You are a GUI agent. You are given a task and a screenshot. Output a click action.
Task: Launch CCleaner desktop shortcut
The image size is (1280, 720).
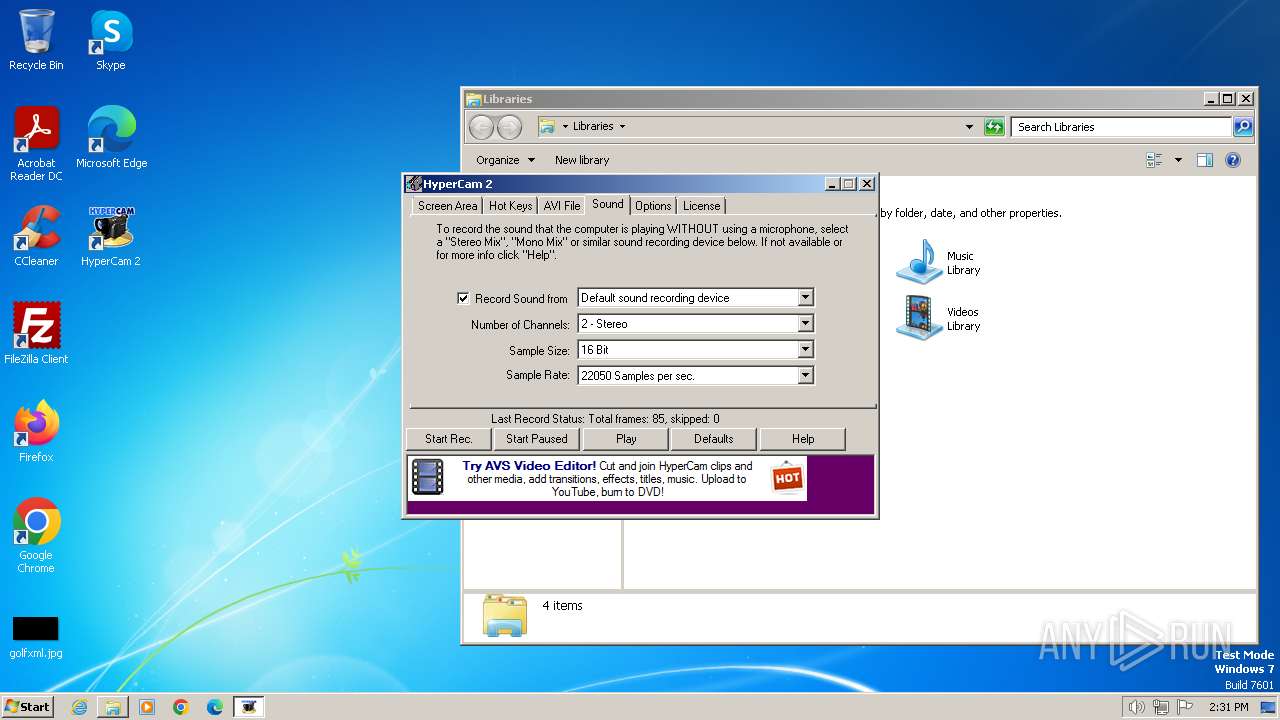pyautogui.click(x=36, y=235)
